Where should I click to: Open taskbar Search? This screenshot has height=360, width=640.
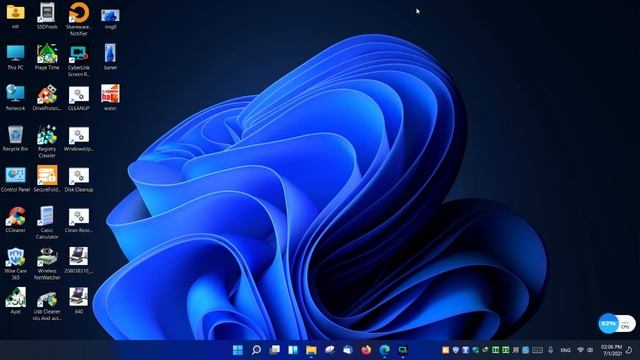[256, 350]
